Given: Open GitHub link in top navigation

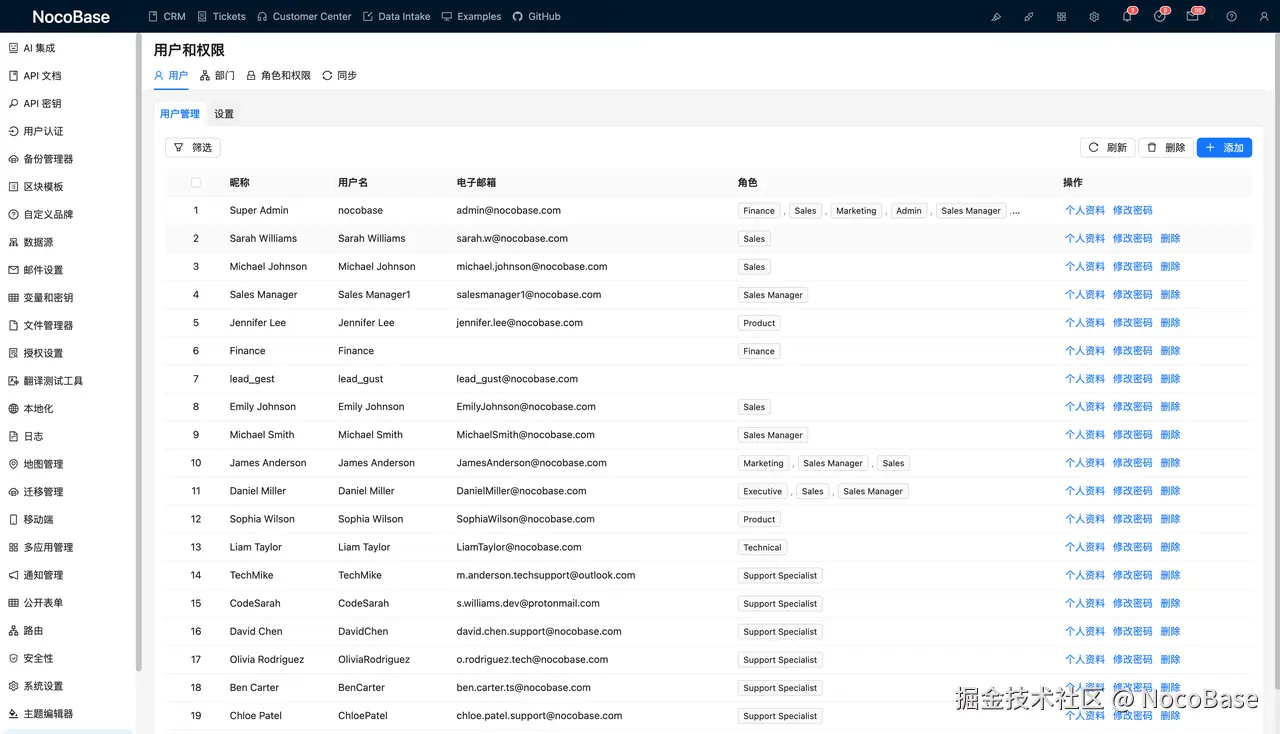Looking at the screenshot, I should coord(537,17).
